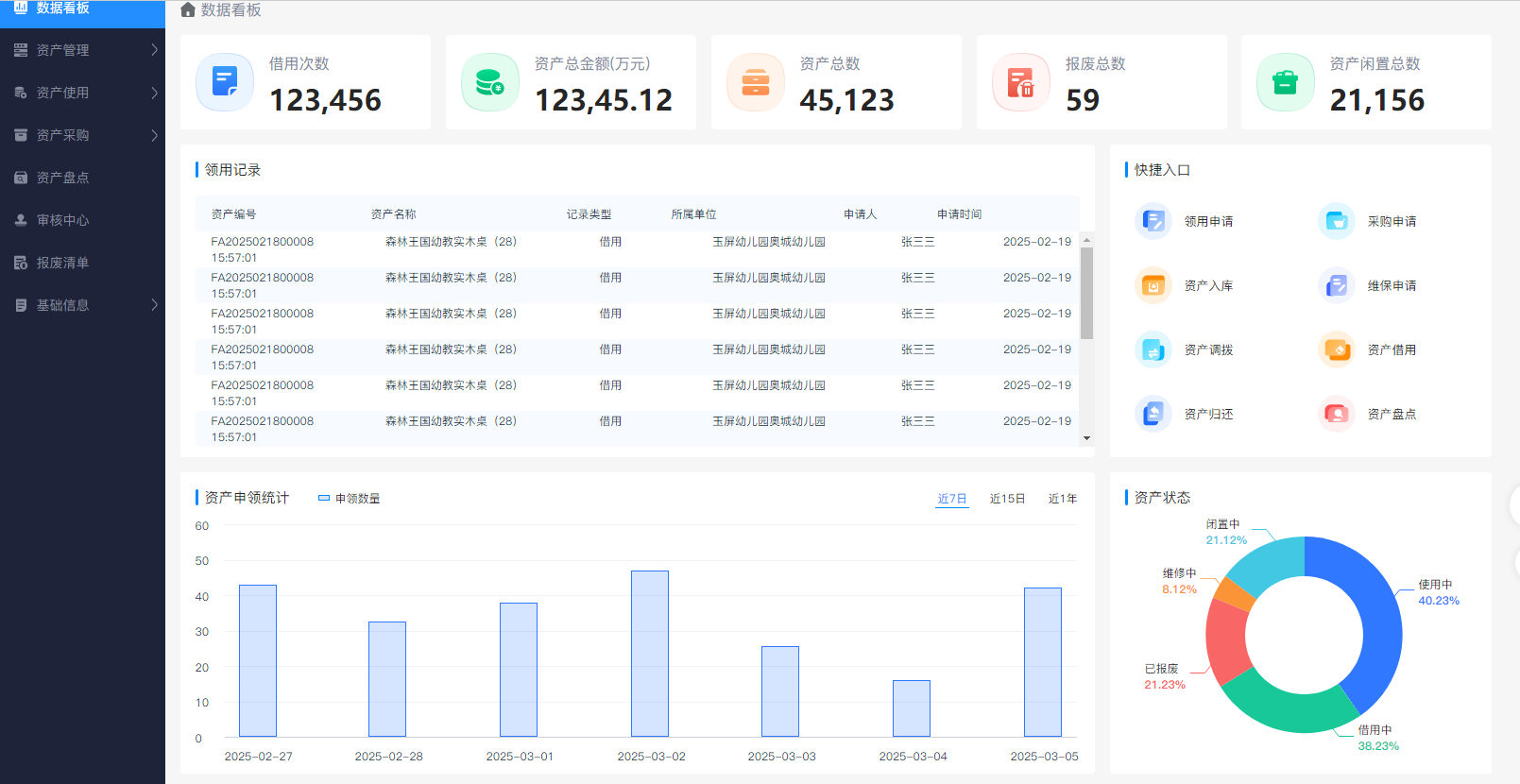
Task: Click the green 借用中 donut segment
Action: [1294, 711]
